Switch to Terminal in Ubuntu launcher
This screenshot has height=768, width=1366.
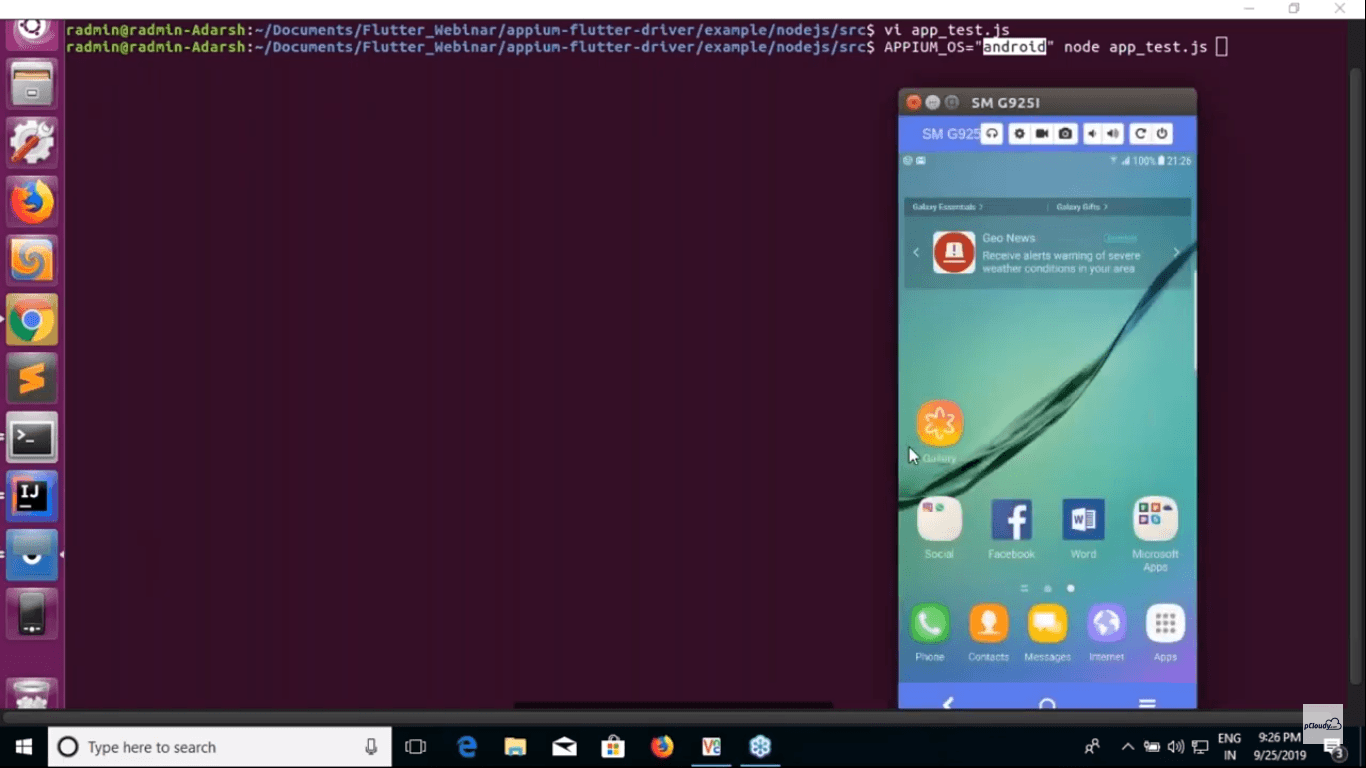click(x=32, y=438)
